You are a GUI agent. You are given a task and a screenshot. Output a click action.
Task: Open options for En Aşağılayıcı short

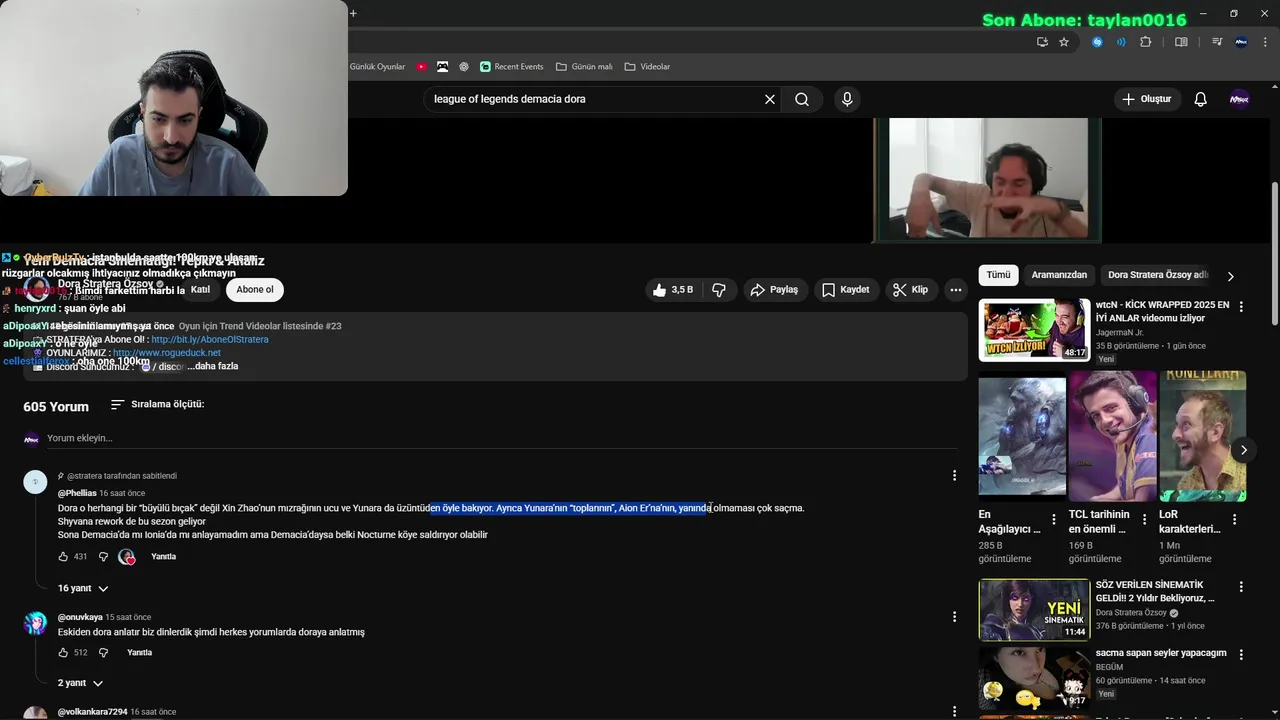tap(1054, 520)
